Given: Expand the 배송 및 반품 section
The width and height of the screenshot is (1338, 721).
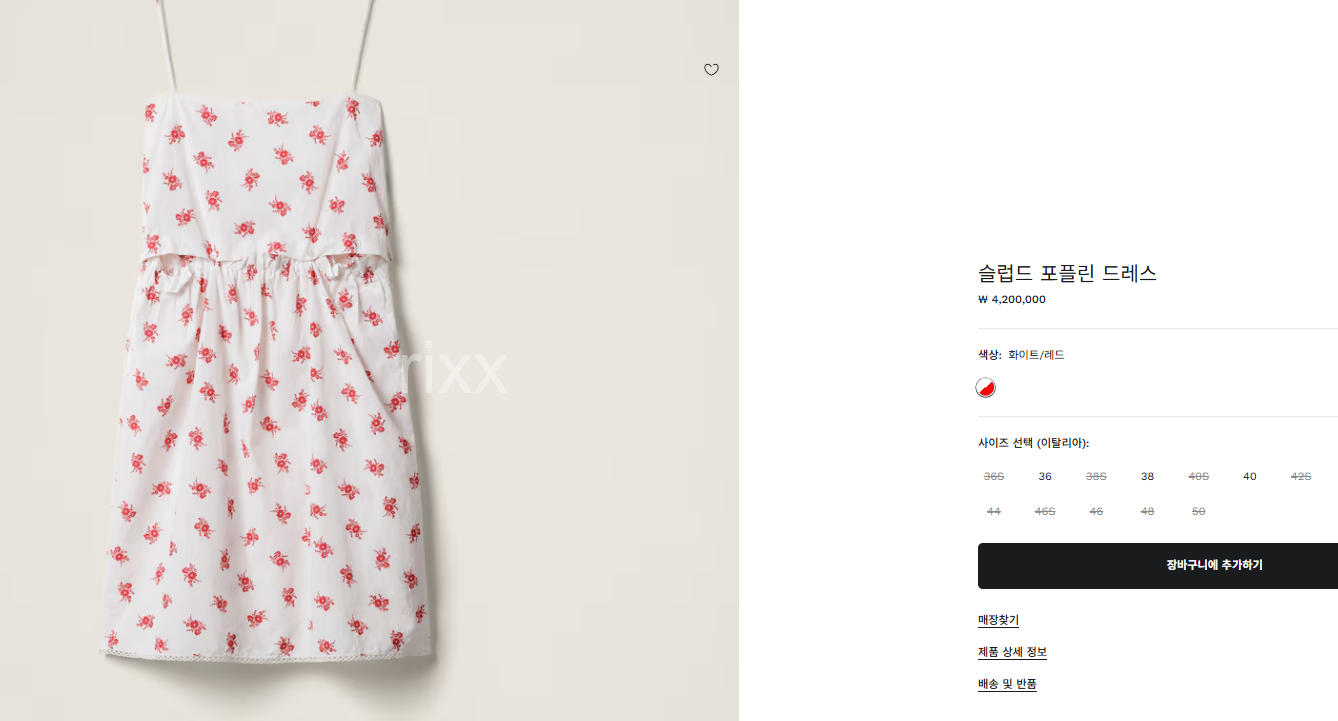Looking at the screenshot, I should [1007, 684].
